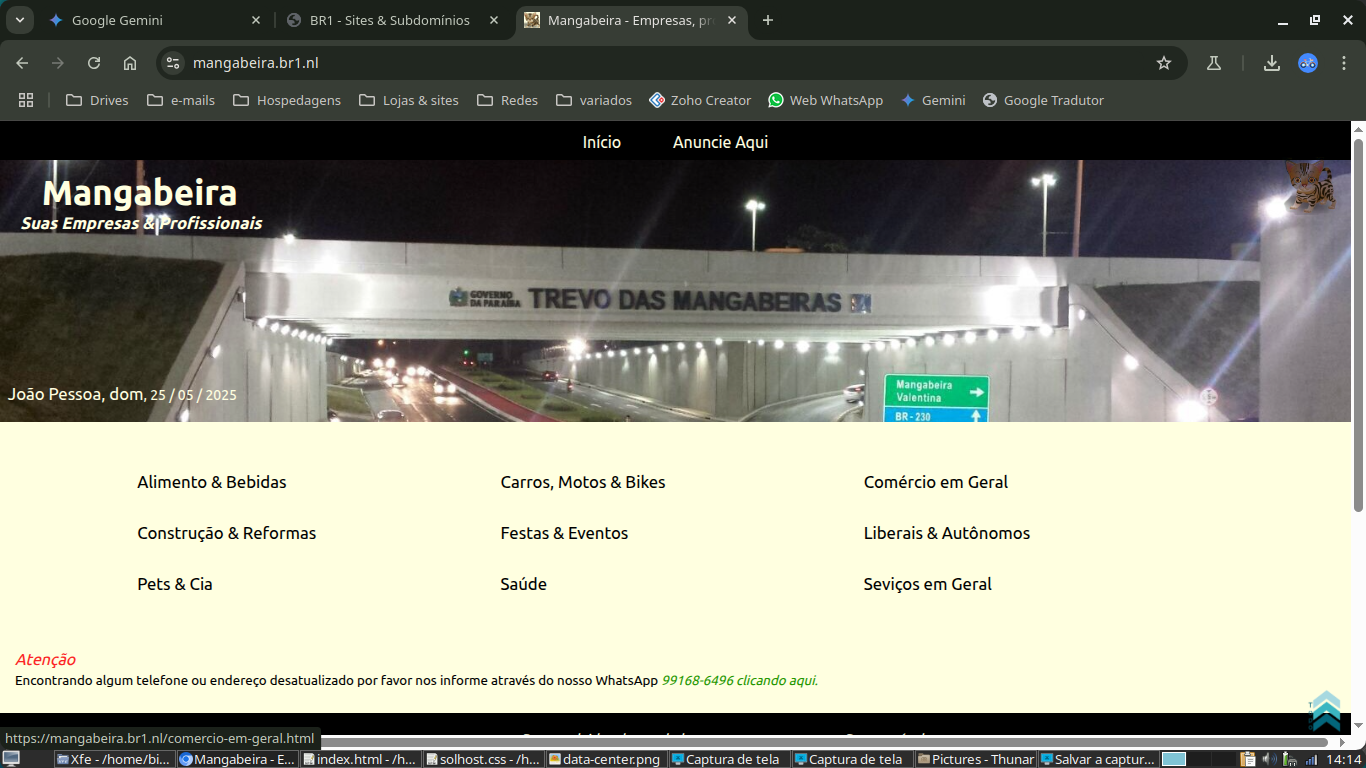Open Chrome Labs flask icon
Image resolution: width=1366 pixels, height=768 pixels.
pyautogui.click(x=1214, y=63)
